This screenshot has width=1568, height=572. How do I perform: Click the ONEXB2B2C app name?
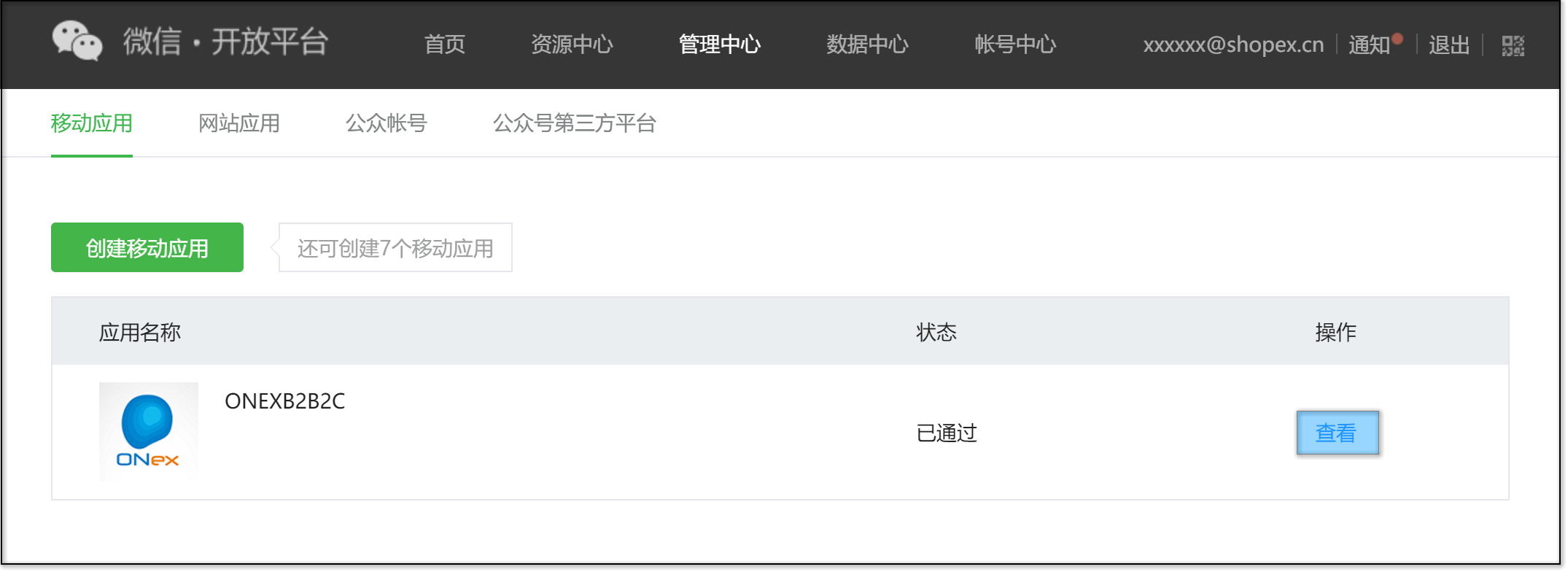pos(284,401)
